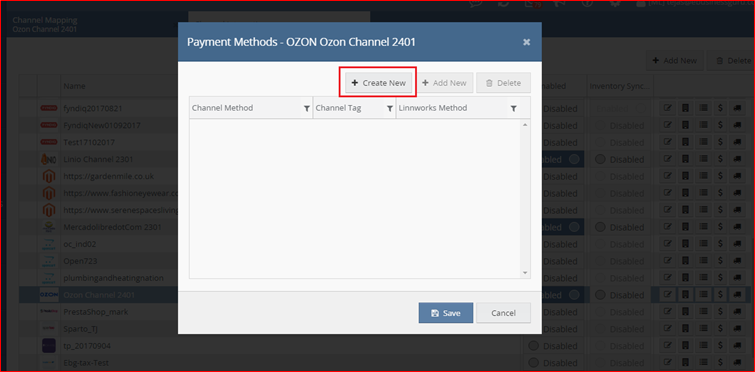755x372 pixels.
Task: Open building icon for PrestaShop_mark row
Action: (685, 312)
